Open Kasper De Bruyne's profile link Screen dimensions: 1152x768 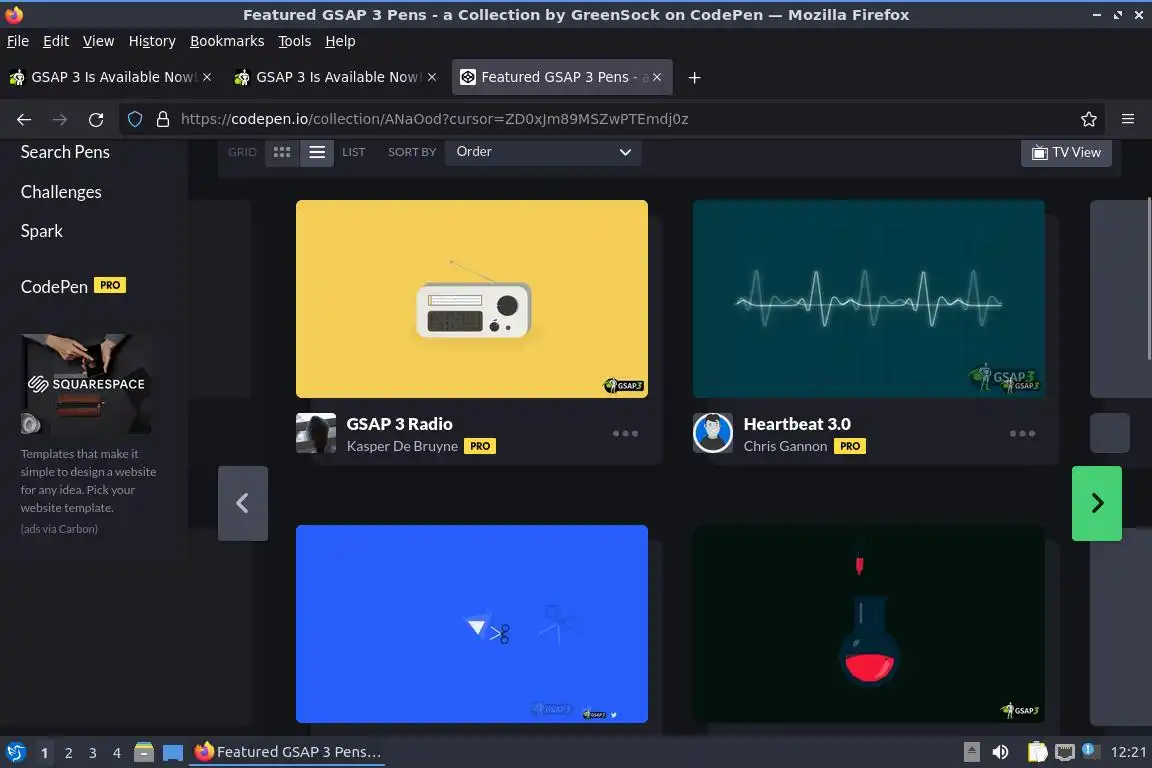pyautogui.click(x=402, y=446)
